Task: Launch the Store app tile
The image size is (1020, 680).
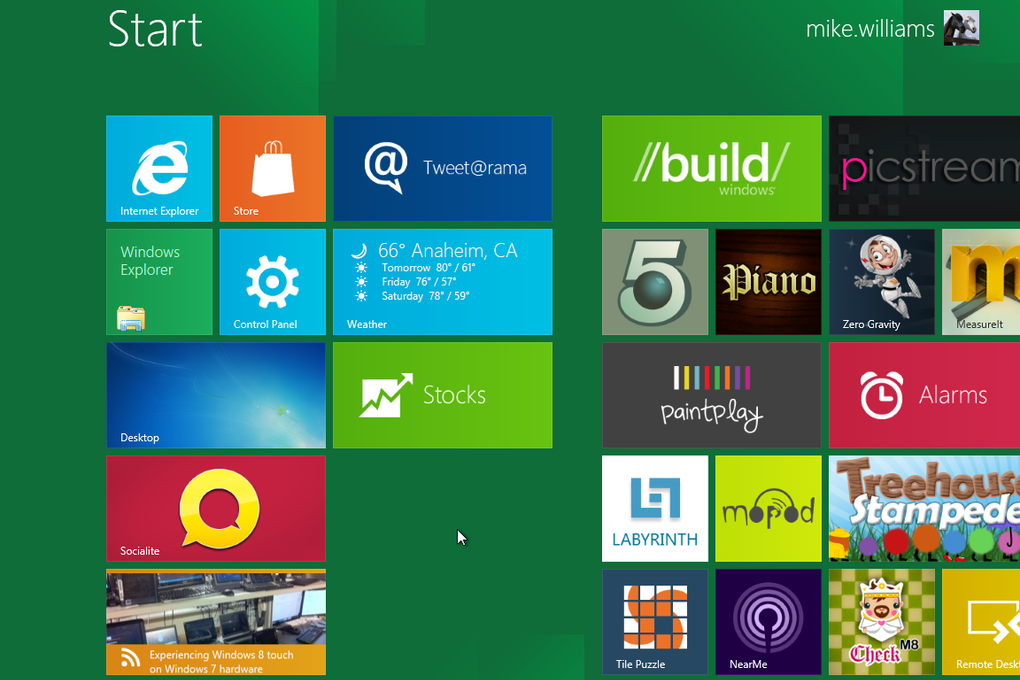Action: pos(273,169)
